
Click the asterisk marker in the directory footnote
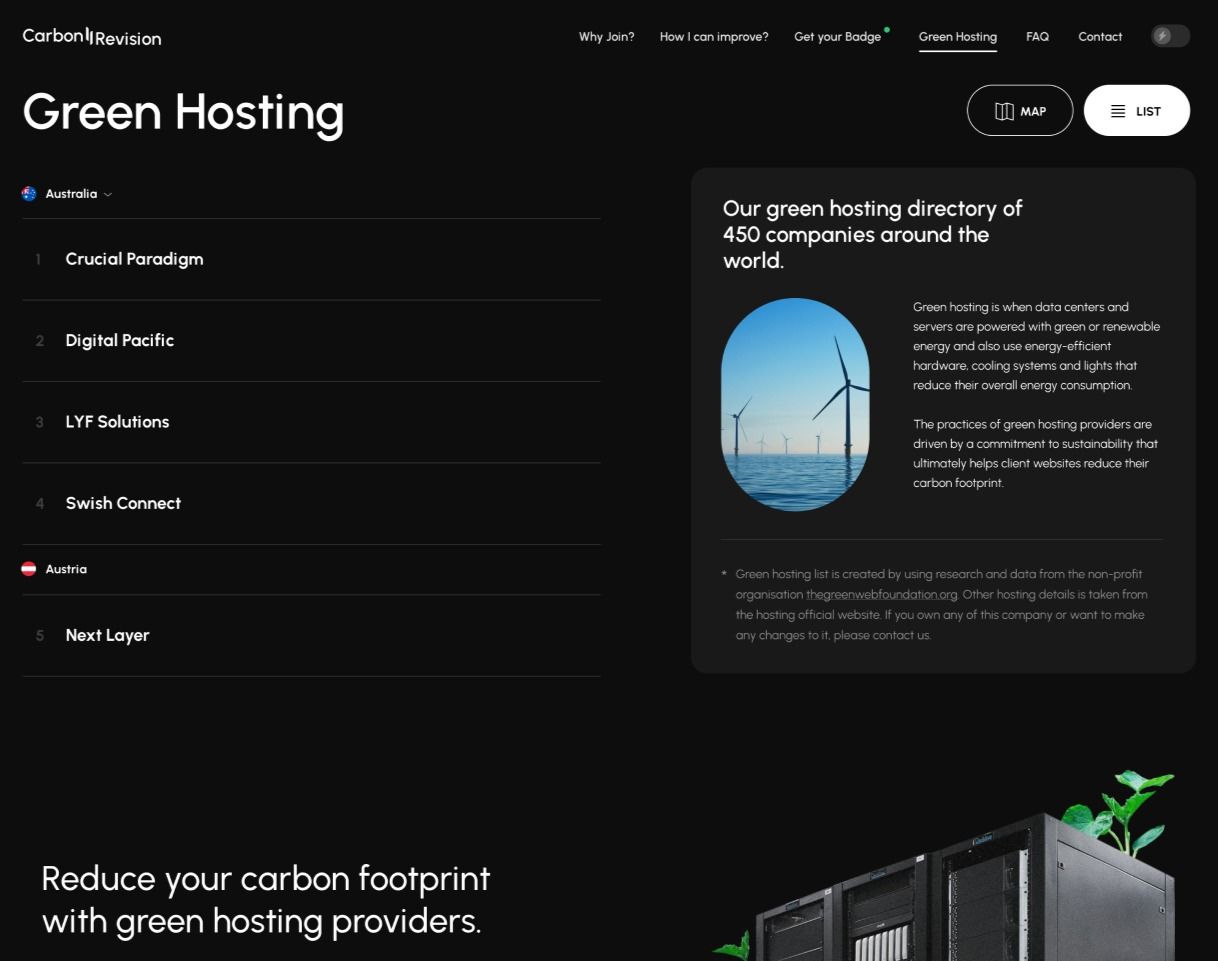[723, 574]
